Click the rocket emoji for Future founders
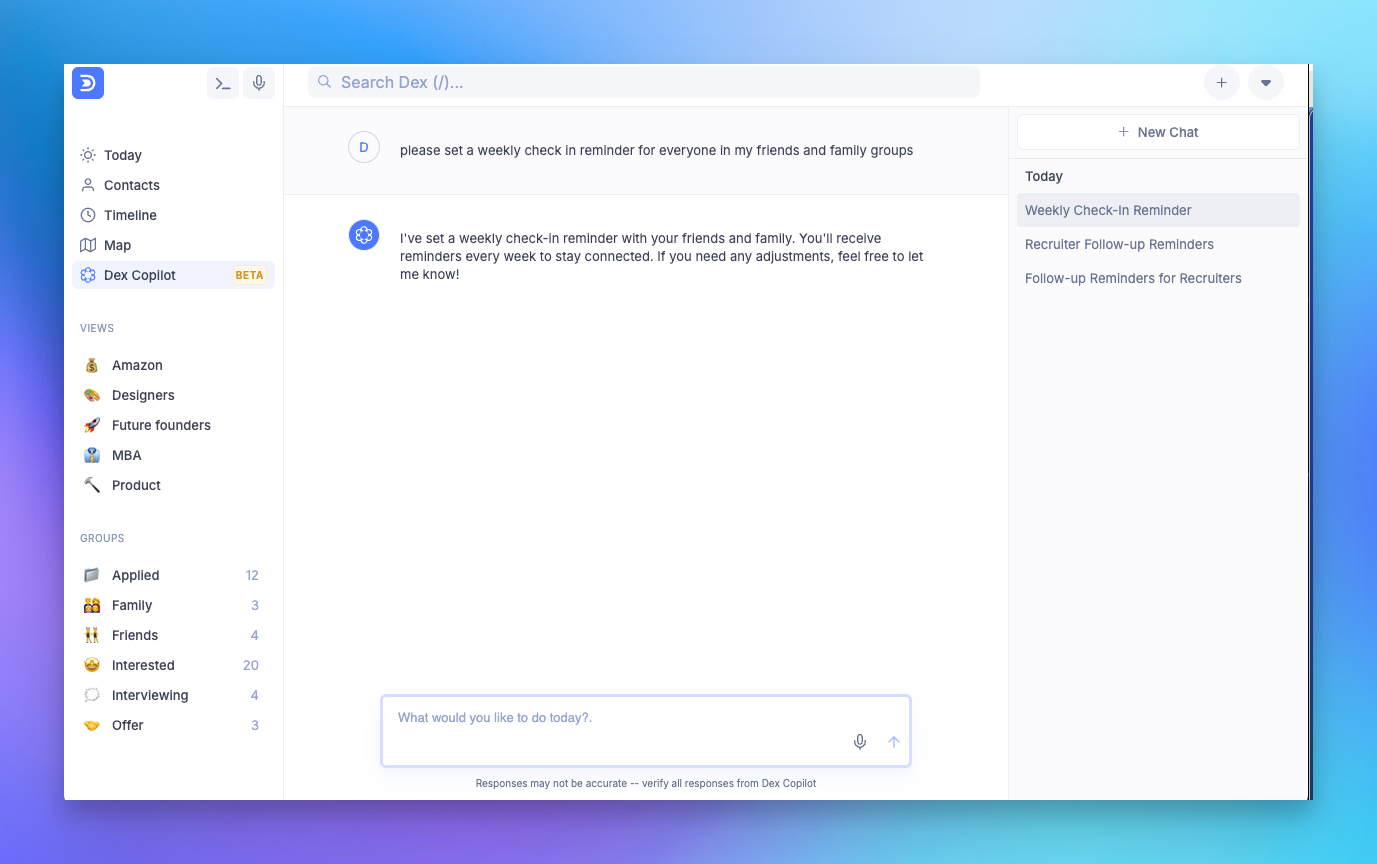Image resolution: width=1377 pixels, height=864 pixels. (x=92, y=425)
